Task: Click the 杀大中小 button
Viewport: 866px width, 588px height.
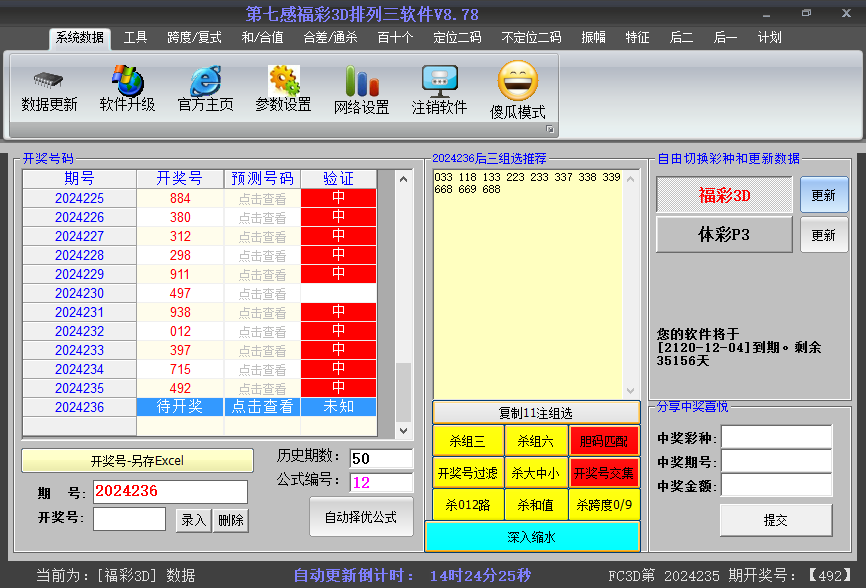Action: [536, 473]
